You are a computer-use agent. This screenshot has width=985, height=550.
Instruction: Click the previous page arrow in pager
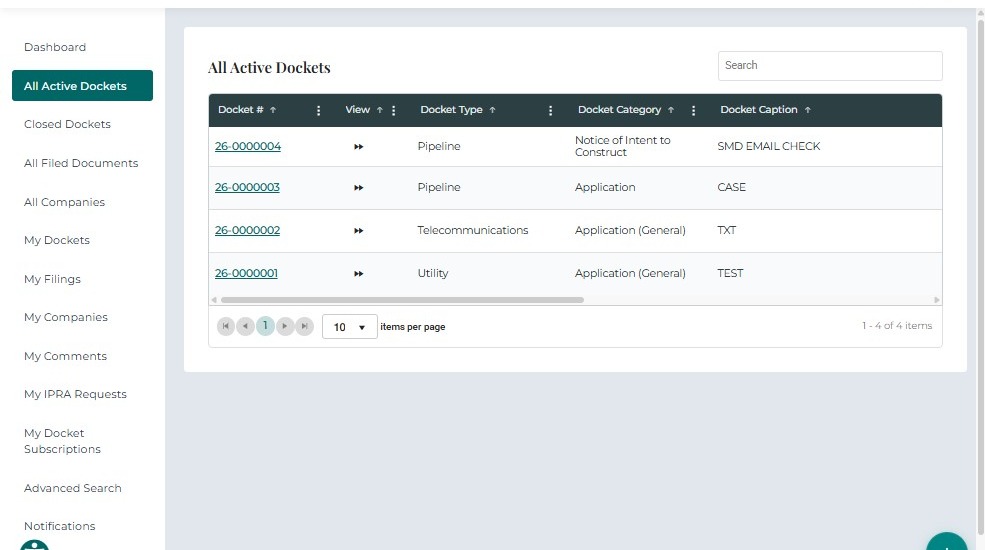pyautogui.click(x=245, y=326)
